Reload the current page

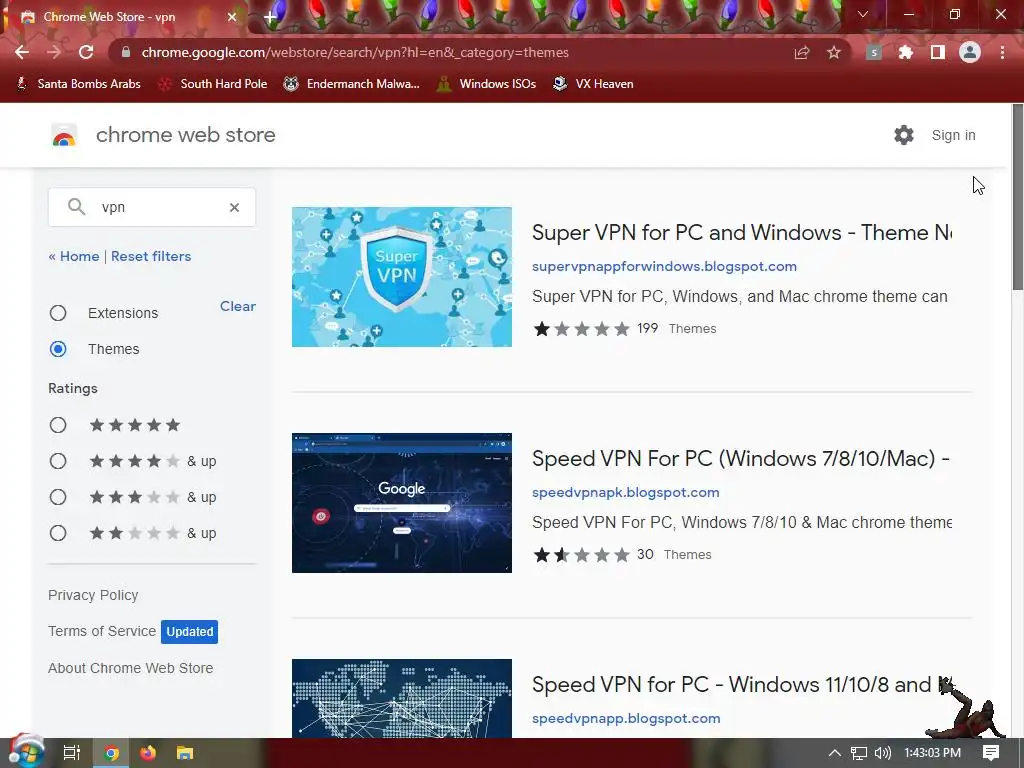[86, 52]
